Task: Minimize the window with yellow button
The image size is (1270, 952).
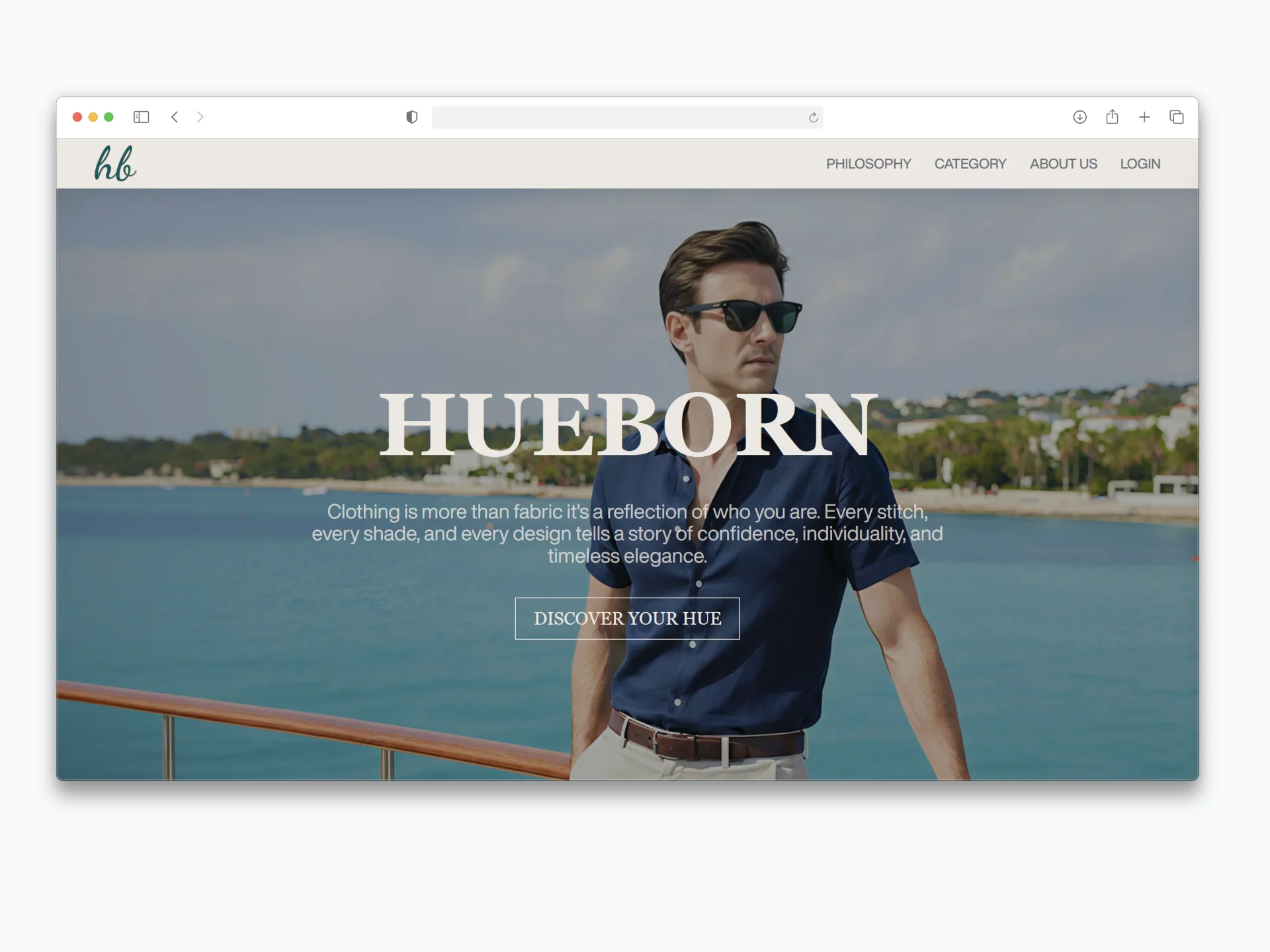Action: 93,117
